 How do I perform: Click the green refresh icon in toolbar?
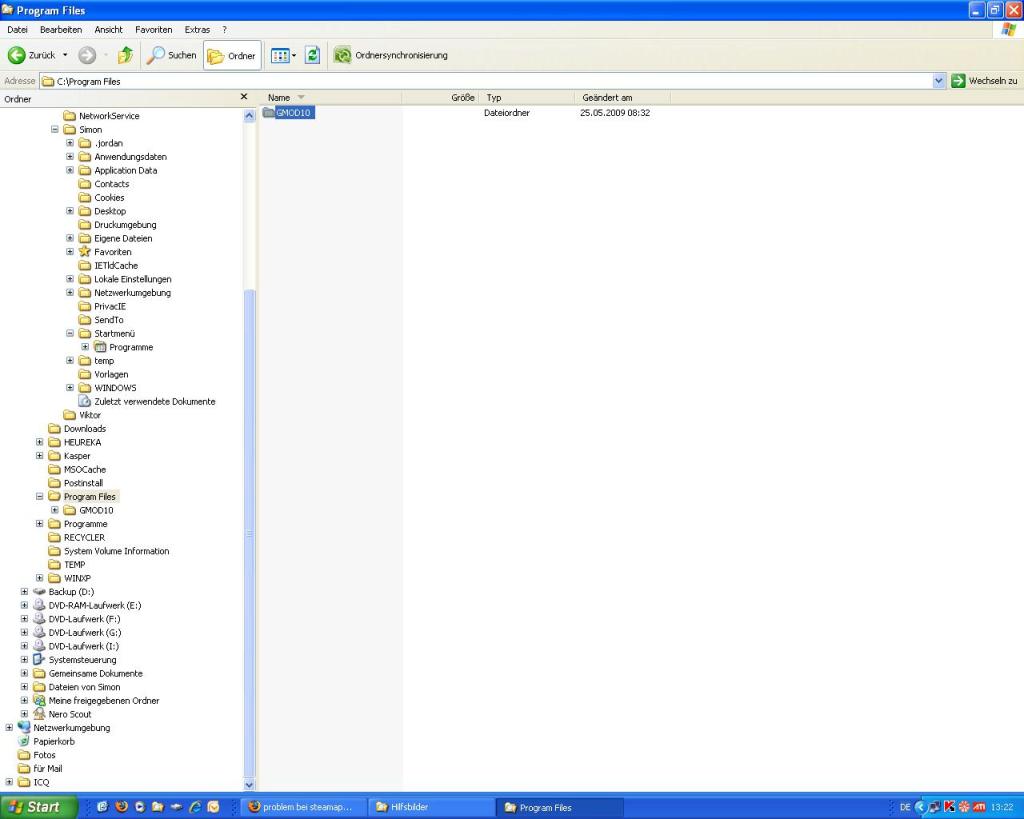312,56
